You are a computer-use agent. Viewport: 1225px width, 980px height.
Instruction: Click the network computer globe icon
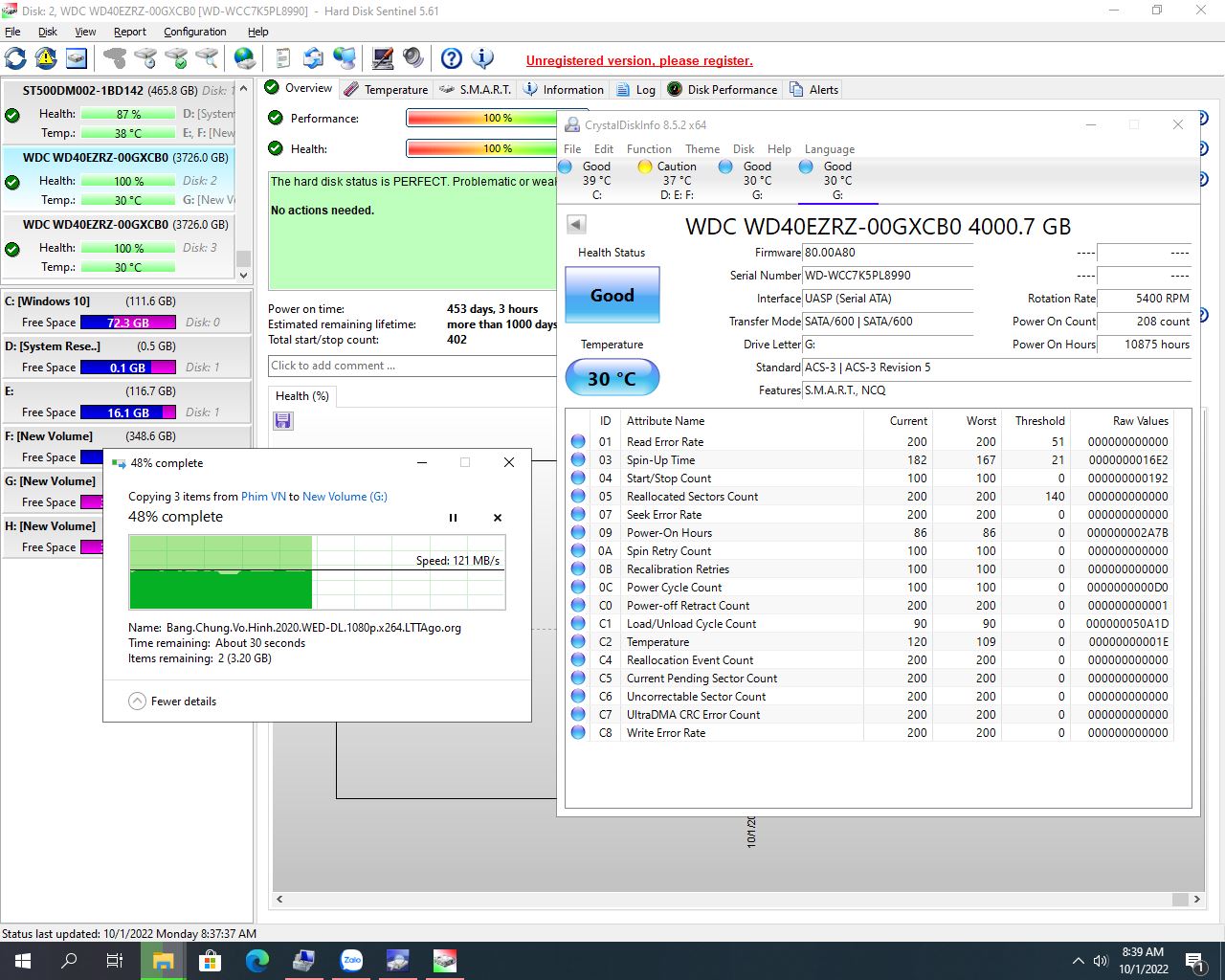click(x=345, y=58)
